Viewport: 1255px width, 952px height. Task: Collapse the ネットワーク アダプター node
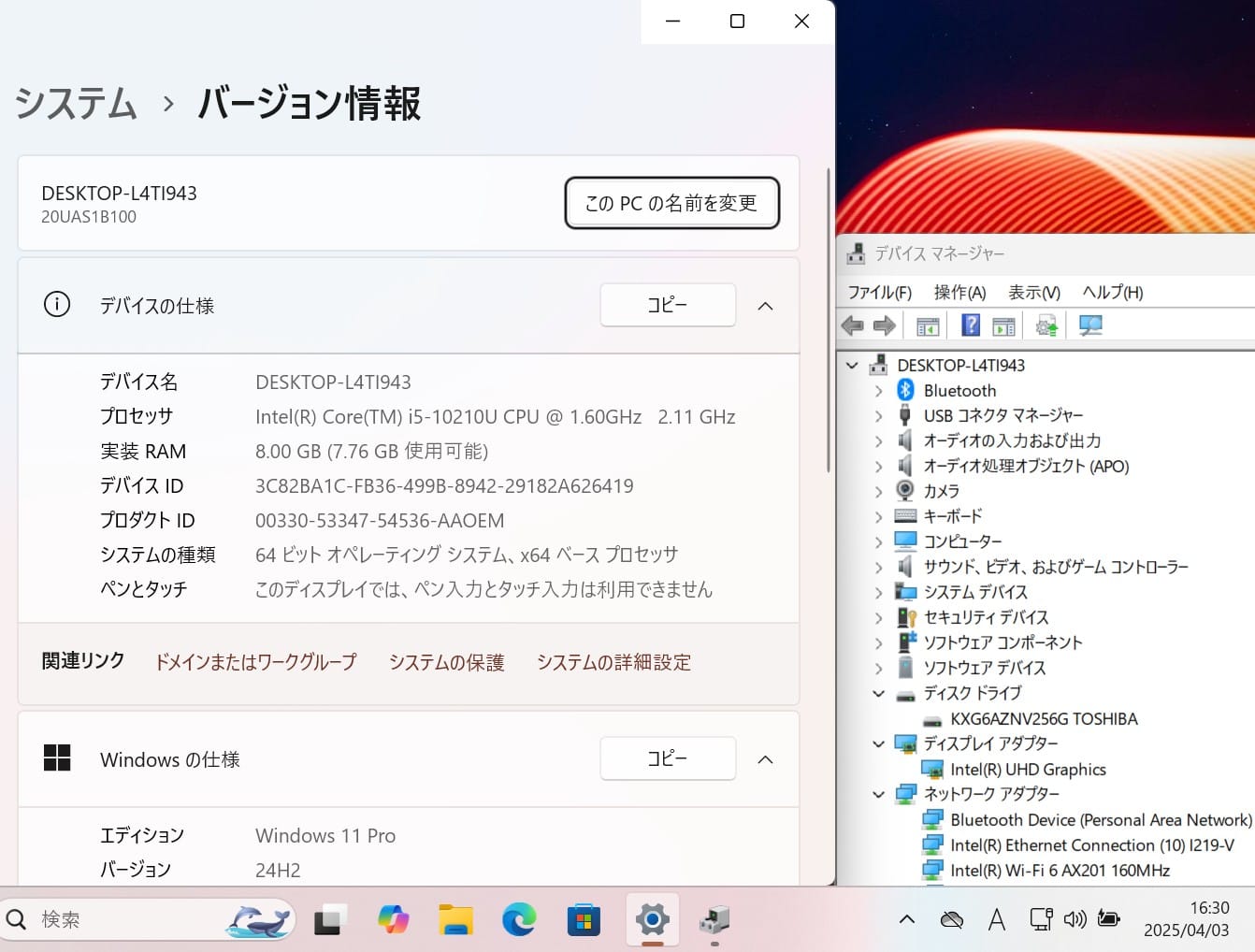click(x=878, y=794)
